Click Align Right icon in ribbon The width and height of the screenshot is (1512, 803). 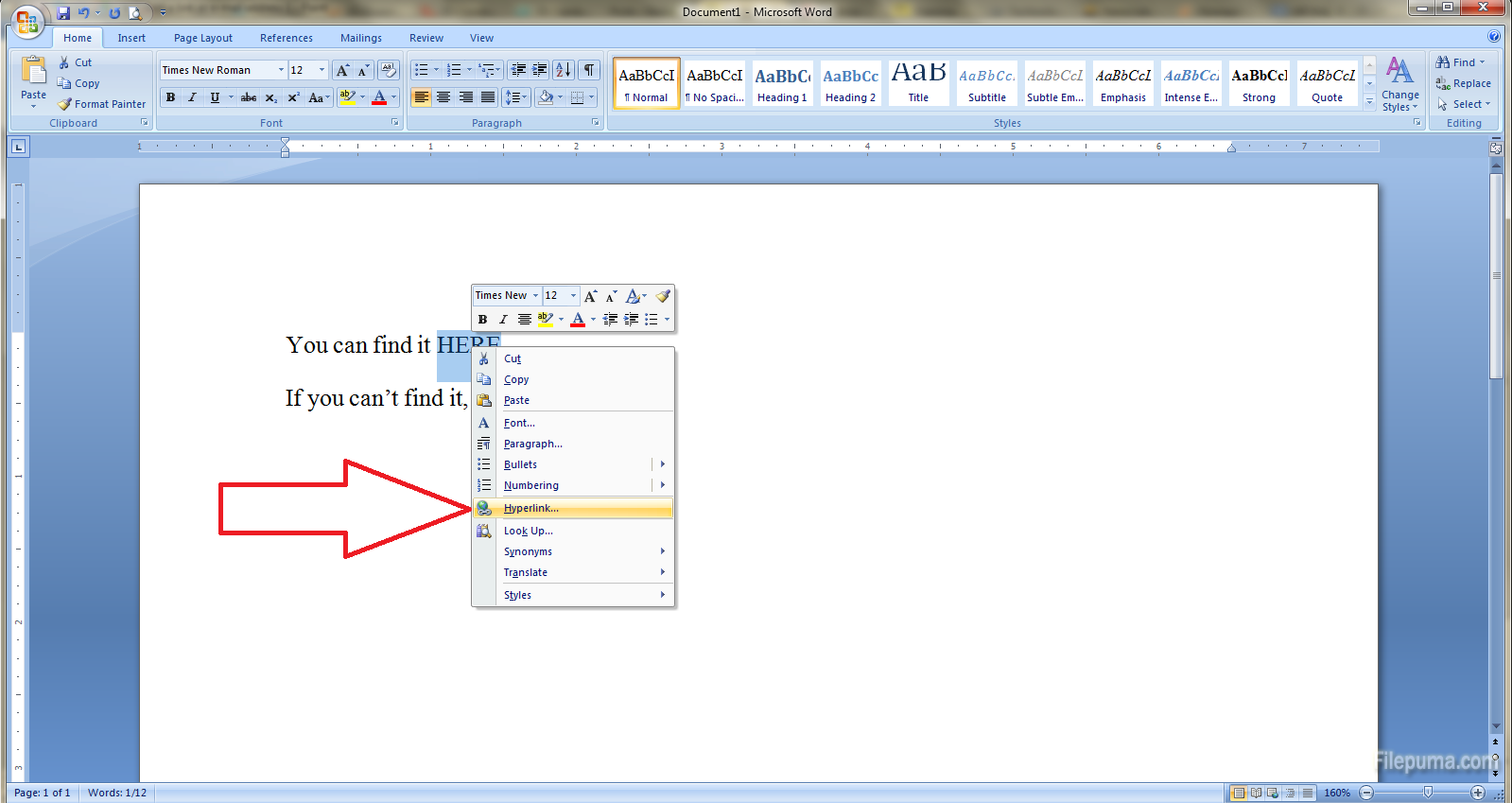click(x=466, y=97)
